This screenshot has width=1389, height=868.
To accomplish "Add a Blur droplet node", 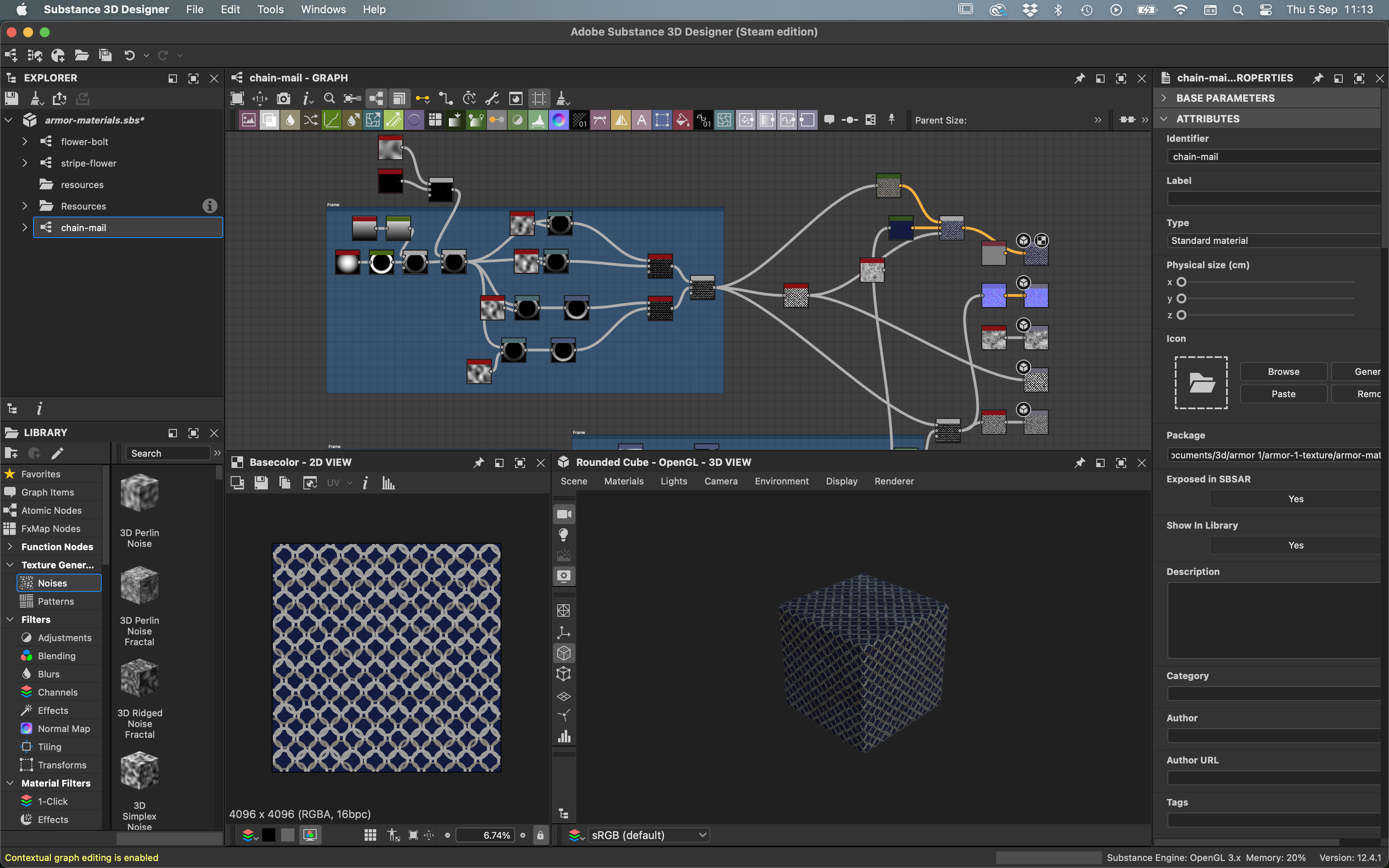I will [290, 120].
